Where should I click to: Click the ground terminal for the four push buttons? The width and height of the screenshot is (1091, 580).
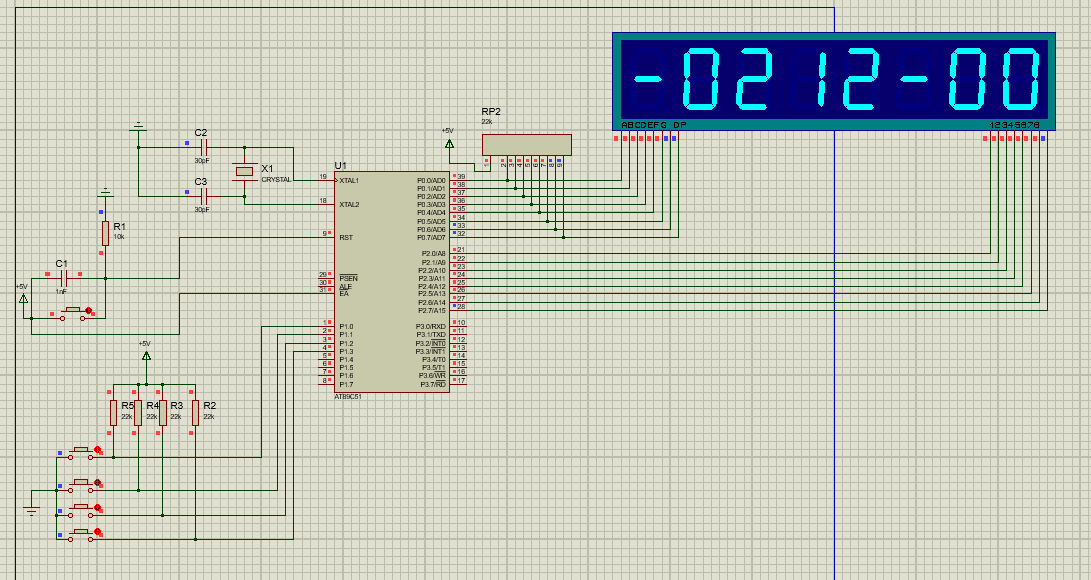tap(31, 512)
